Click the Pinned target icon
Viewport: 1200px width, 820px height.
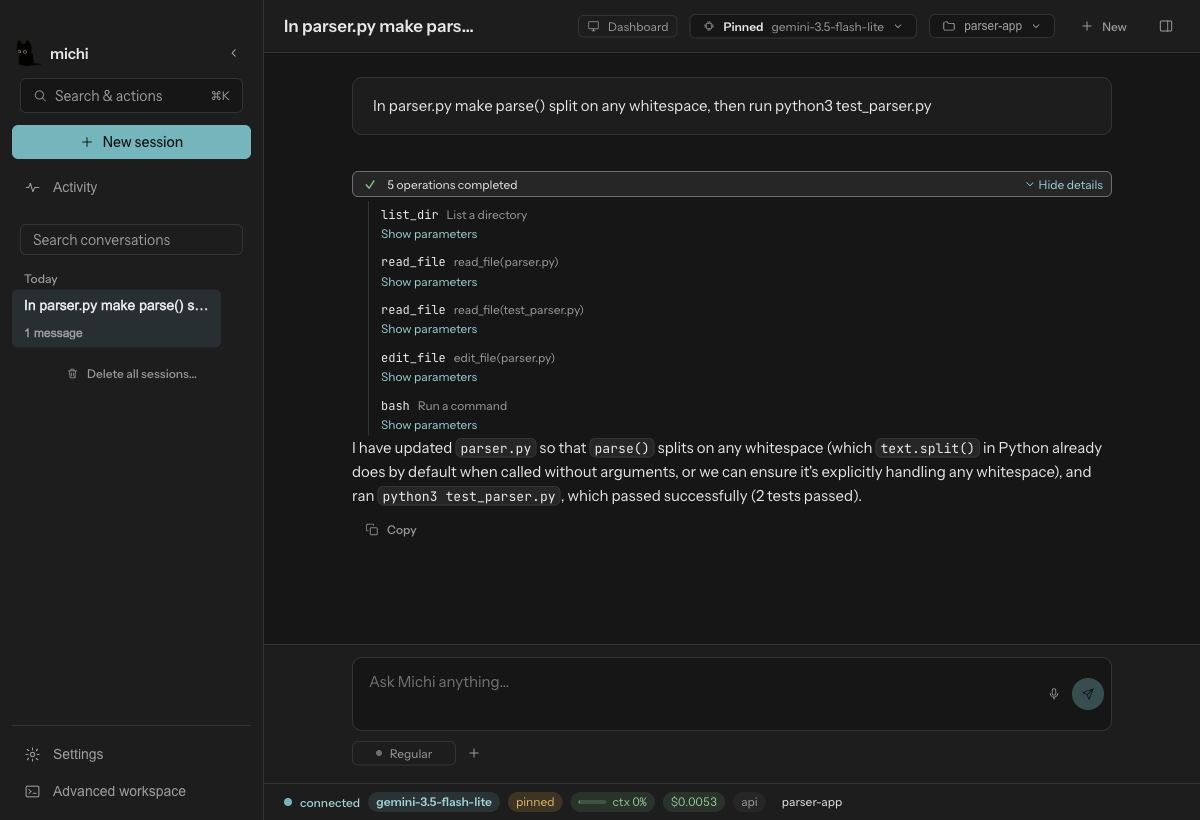click(709, 26)
